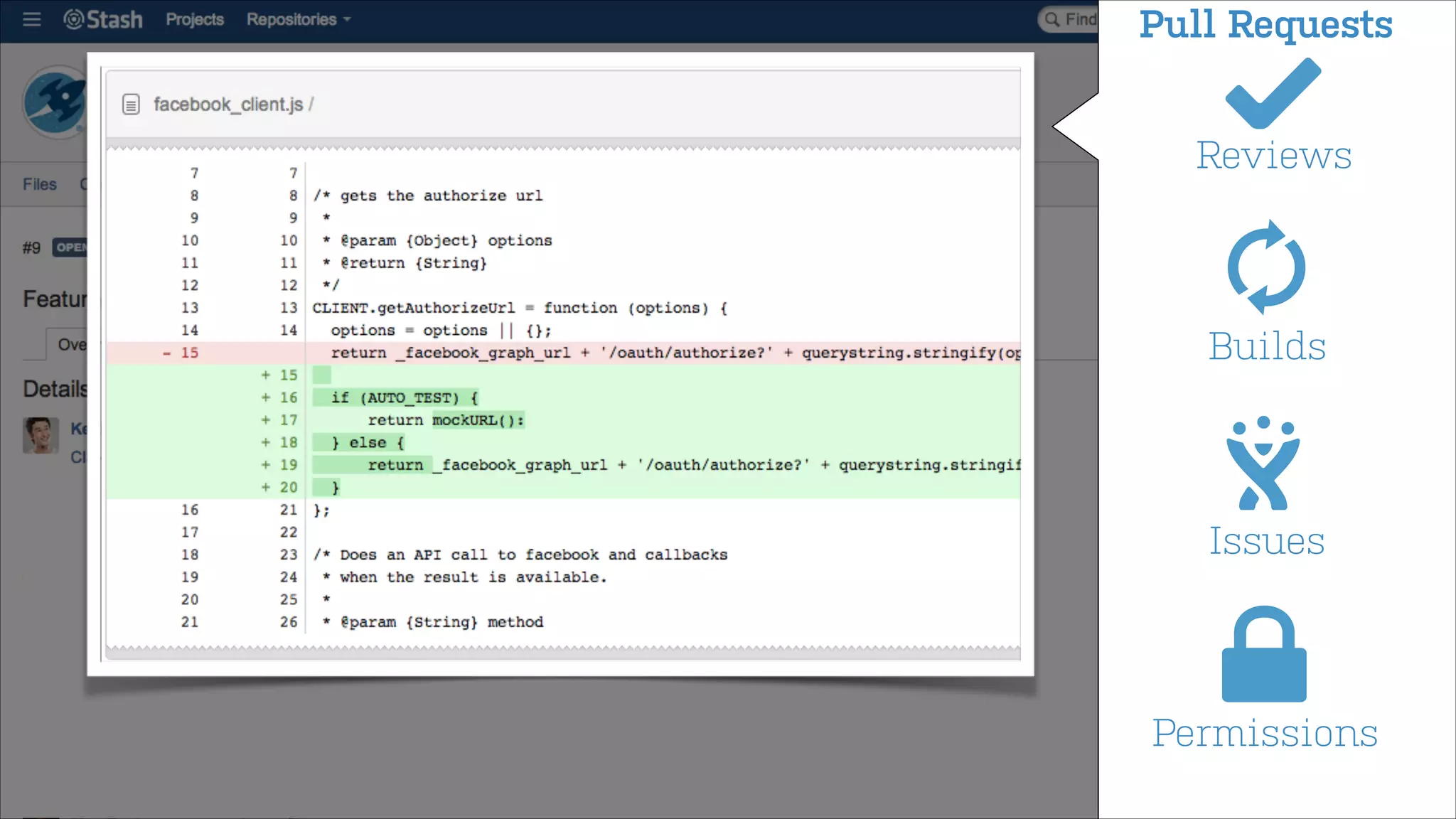Click the closing '};' on line 21
The height and width of the screenshot is (819, 1456).
tap(321, 510)
